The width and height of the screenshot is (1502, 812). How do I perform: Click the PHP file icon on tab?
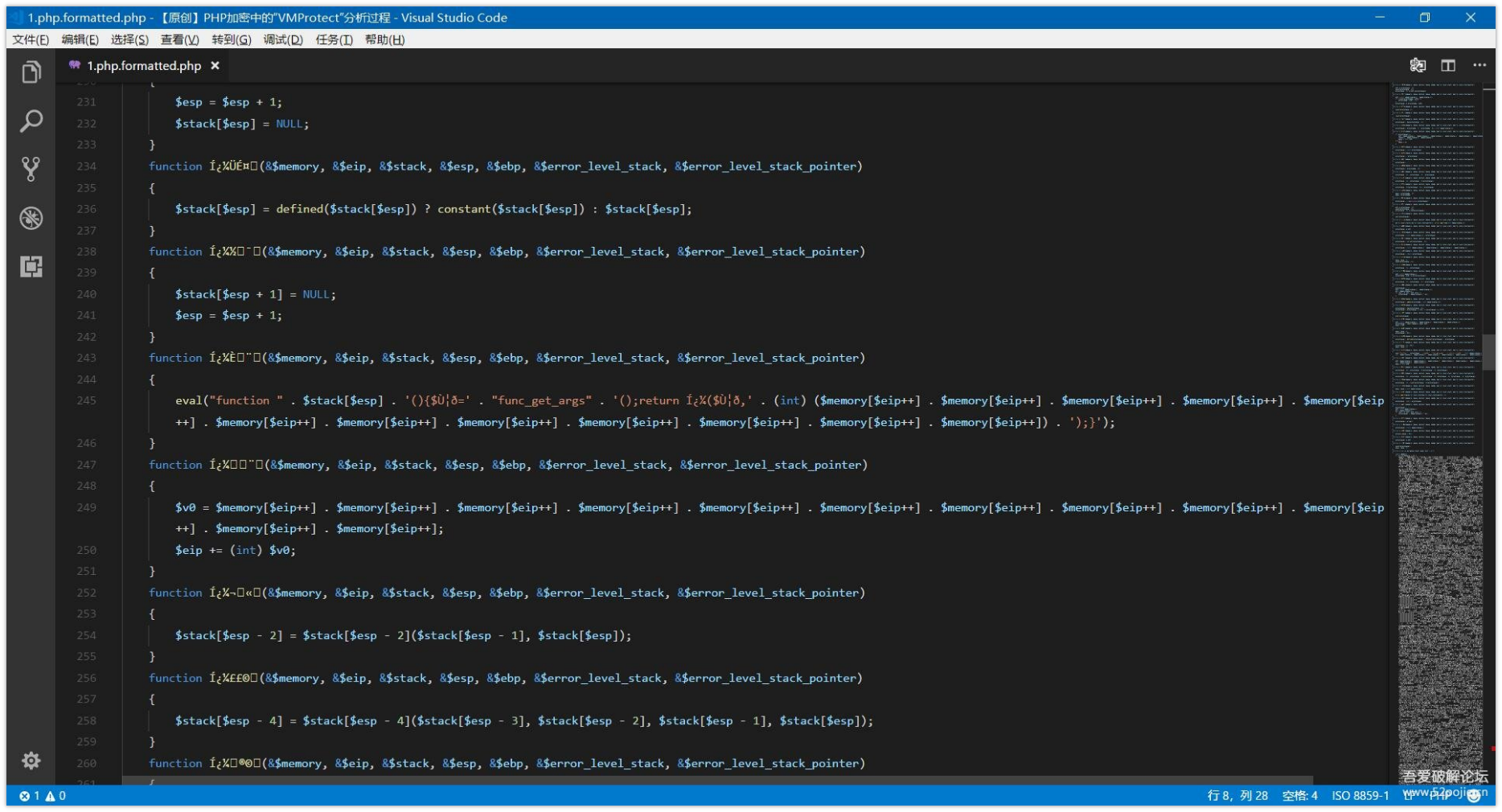tap(75, 65)
